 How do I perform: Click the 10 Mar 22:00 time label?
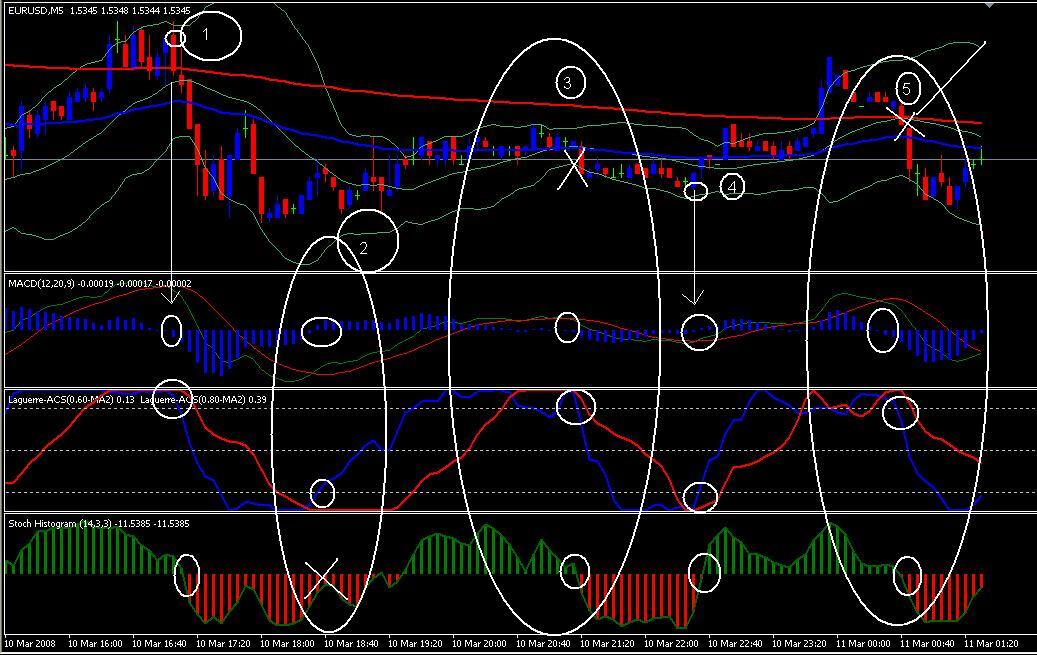(x=671, y=643)
